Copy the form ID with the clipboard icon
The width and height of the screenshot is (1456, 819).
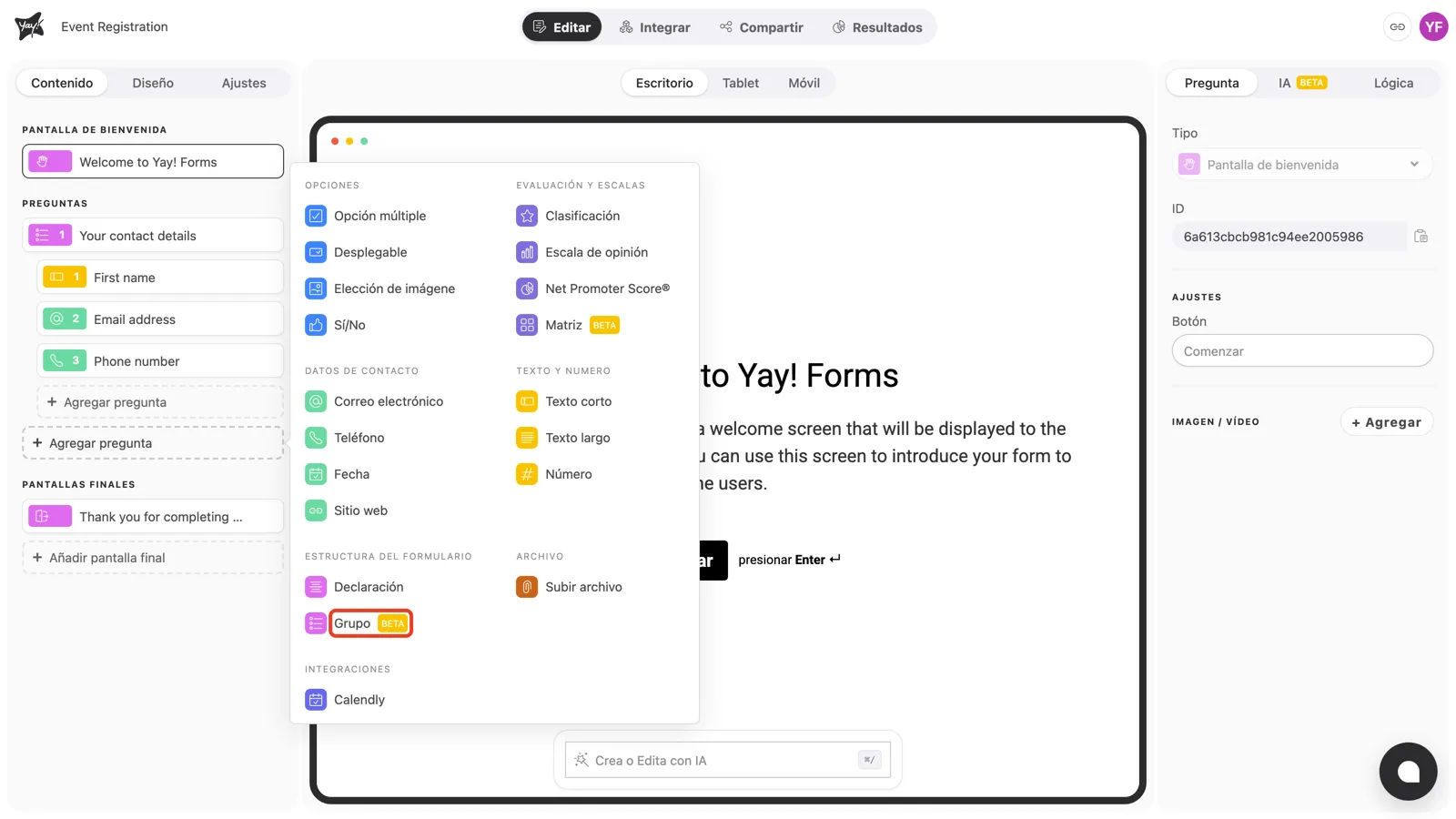(x=1421, y=237)
